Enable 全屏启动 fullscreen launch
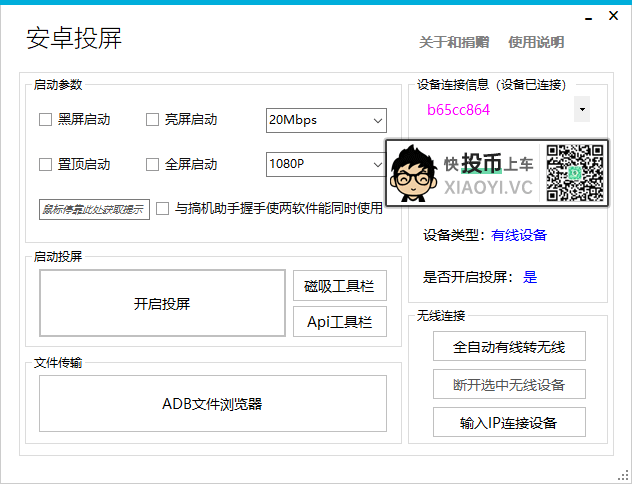 (153, 165)
